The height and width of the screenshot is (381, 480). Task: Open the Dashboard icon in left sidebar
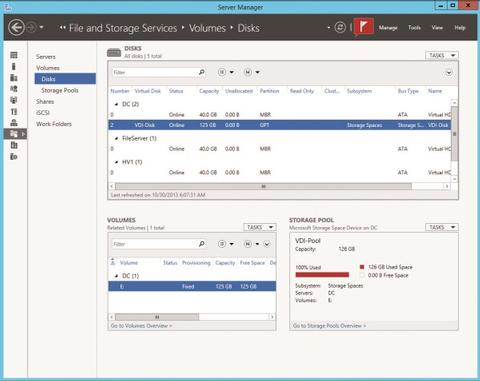(14, 55)
